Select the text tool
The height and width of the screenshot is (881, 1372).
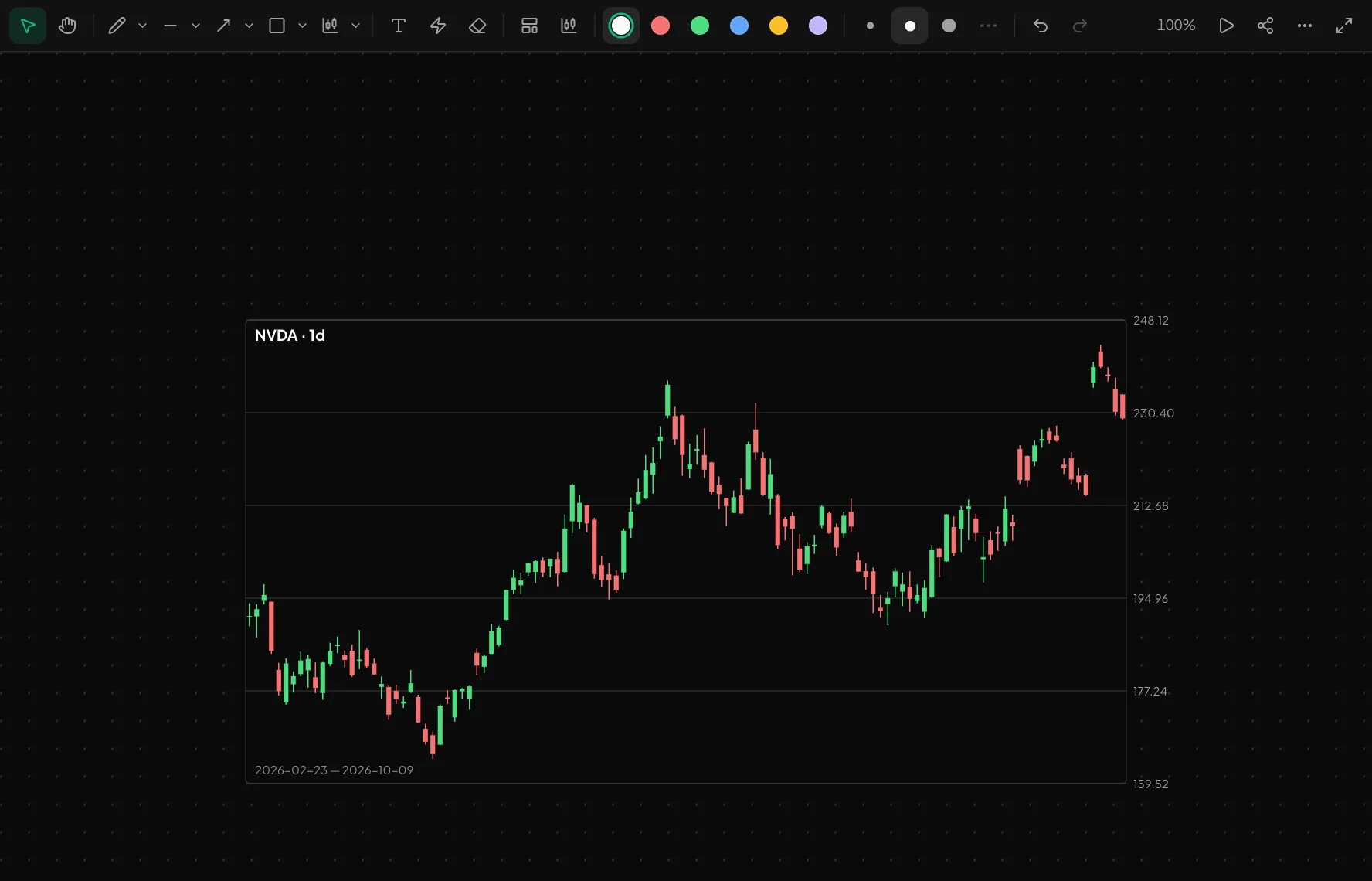399,26
